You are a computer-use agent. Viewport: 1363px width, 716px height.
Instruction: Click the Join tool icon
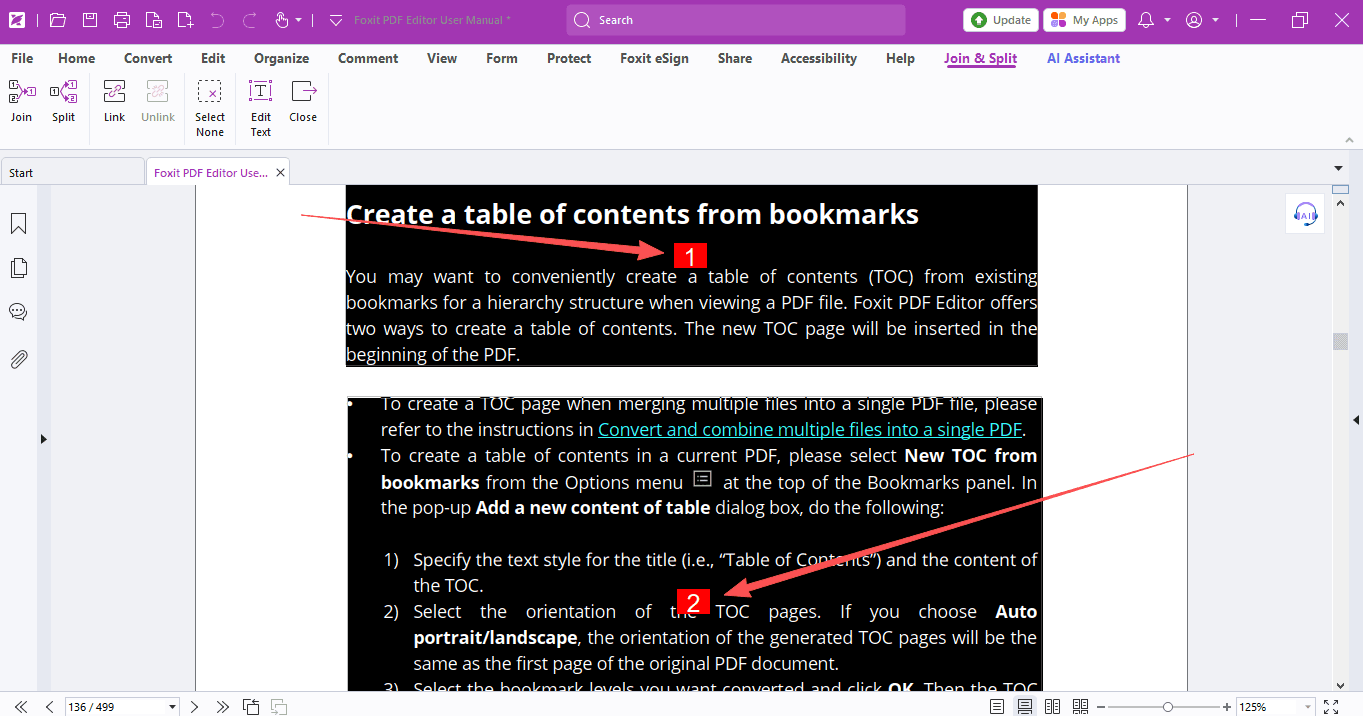(x=21, y=92)
